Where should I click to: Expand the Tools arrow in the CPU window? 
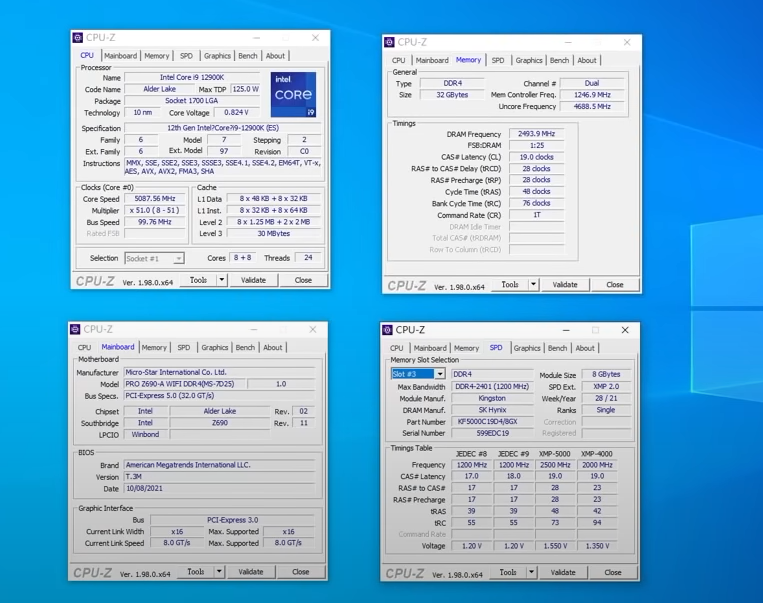[x=222, y=280]
